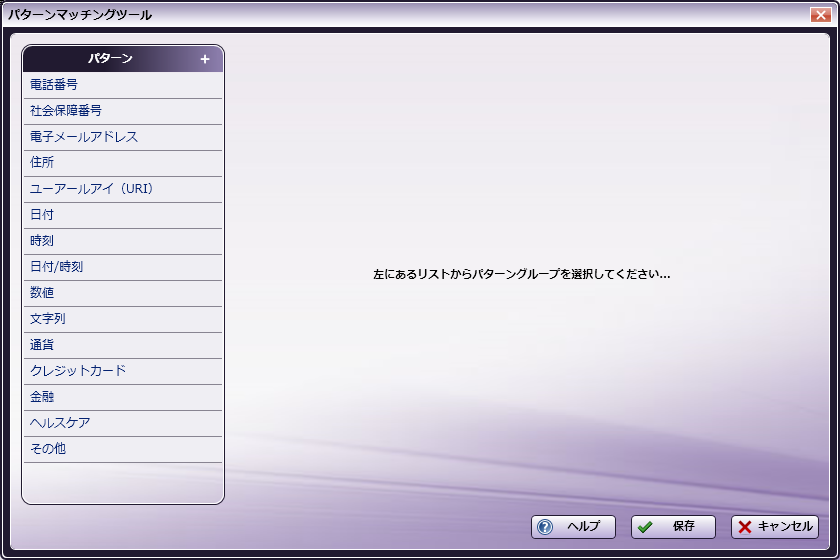
Task: Select the ヘルスケア pattern group
Action: coord(123,423)
